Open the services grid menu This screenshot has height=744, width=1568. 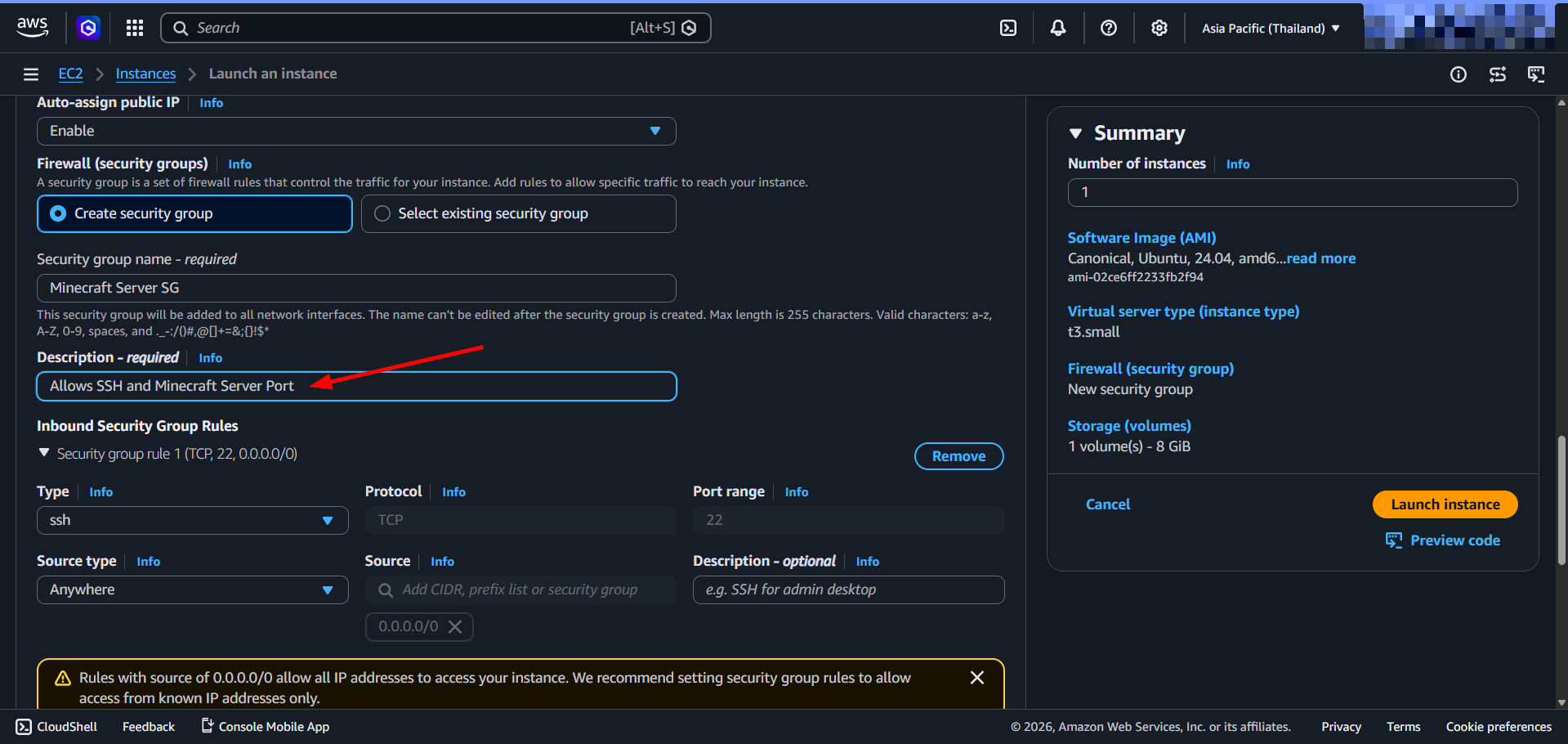click(x=135, y=28)
